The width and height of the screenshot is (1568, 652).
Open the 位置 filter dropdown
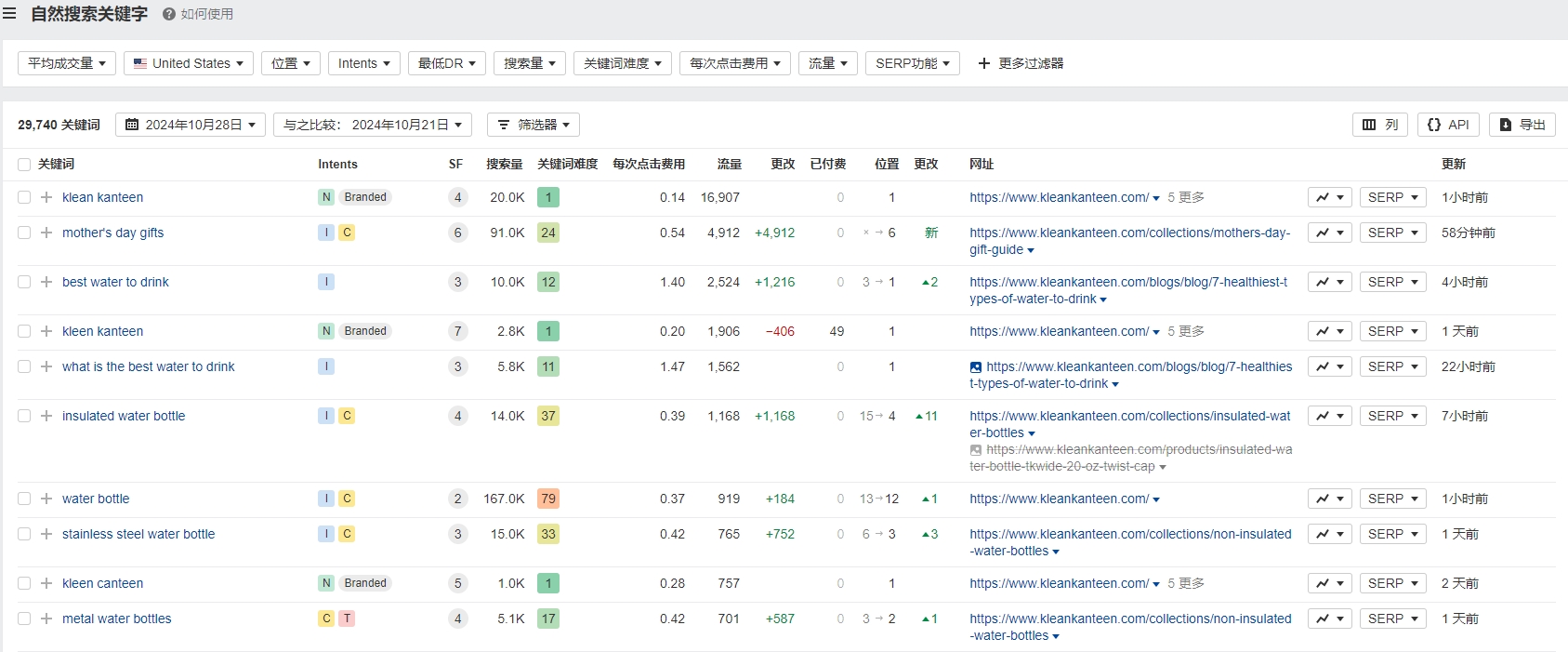click(x=291, y=63)
